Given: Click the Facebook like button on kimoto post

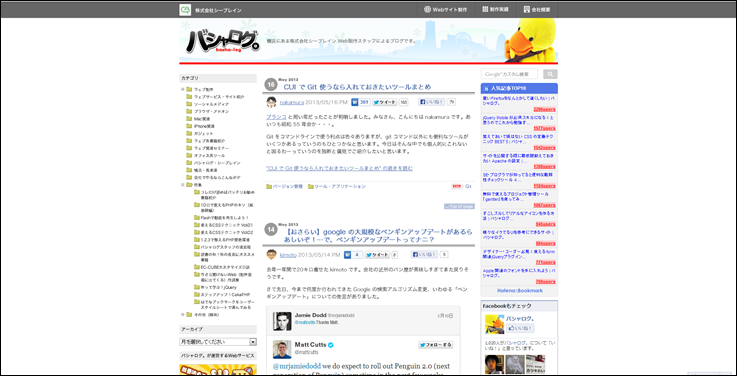Looking at the screenshot, I should click(x=425, y=255).
